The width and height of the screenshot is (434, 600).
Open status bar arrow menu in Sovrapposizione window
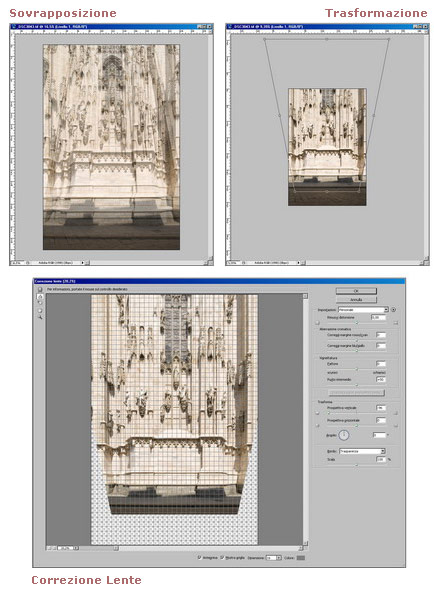pyautogui.click(x=83, y=263)
